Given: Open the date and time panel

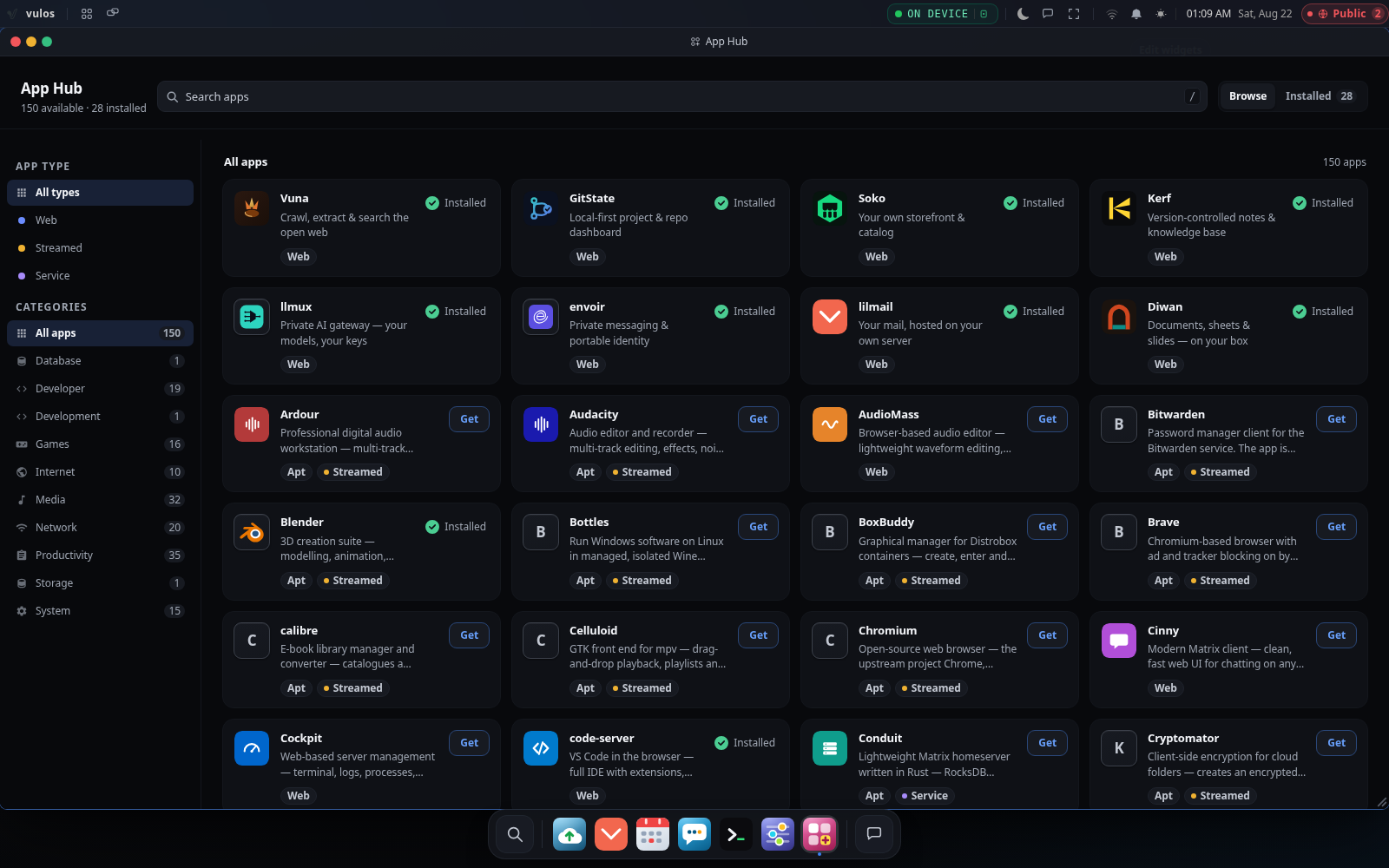Looking at the screenshot, I should click(x=1239, y=14).
